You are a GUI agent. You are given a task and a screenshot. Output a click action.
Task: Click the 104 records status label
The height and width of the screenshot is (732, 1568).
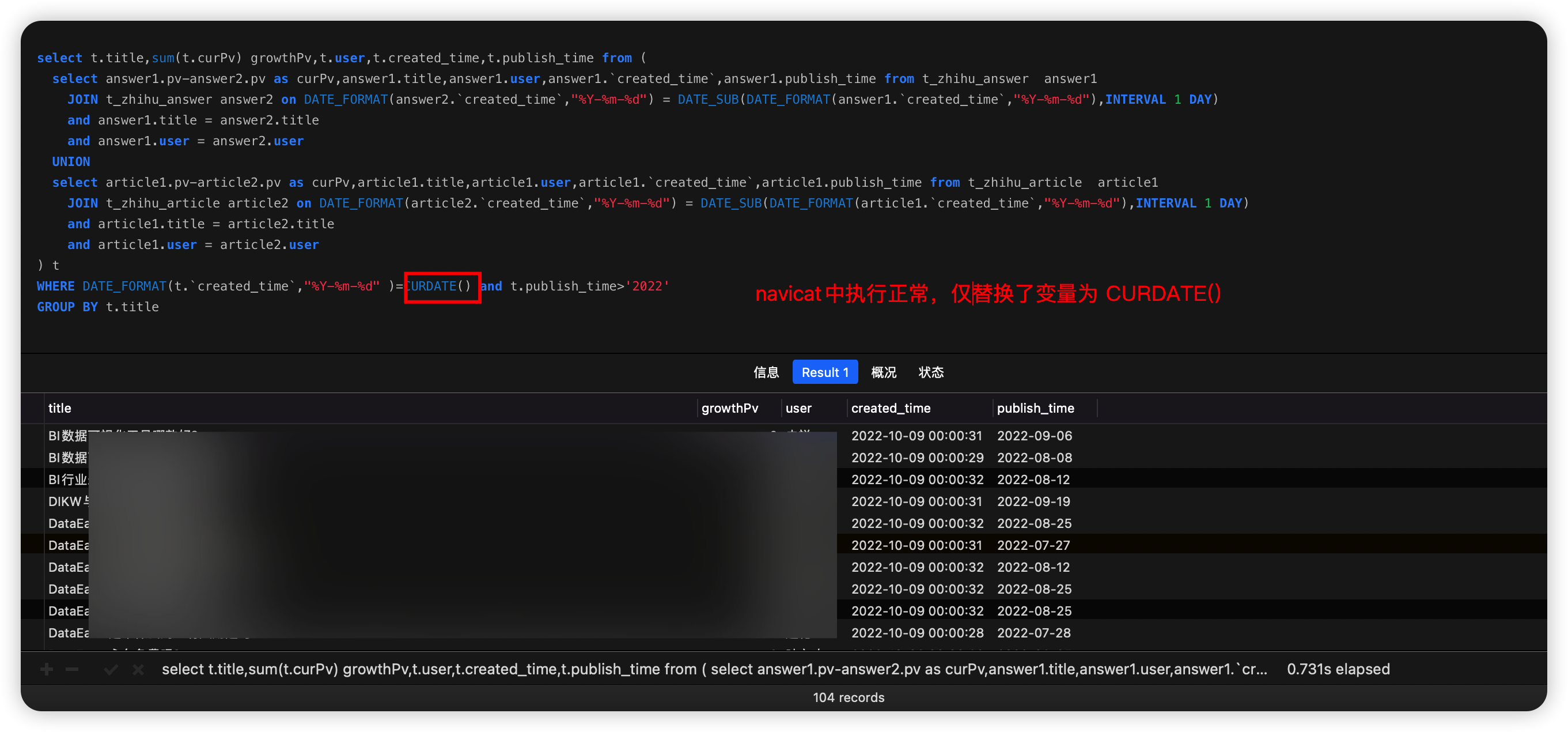pos(849,697)
